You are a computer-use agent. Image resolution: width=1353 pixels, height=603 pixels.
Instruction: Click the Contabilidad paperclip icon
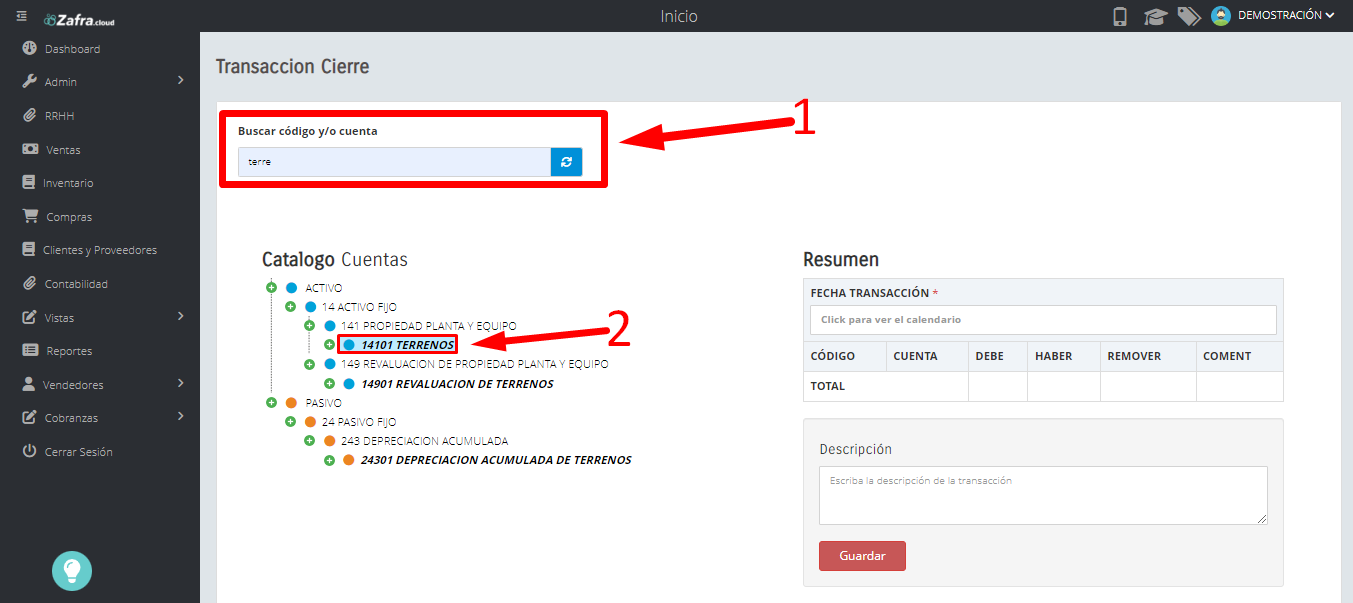point(30,283)
